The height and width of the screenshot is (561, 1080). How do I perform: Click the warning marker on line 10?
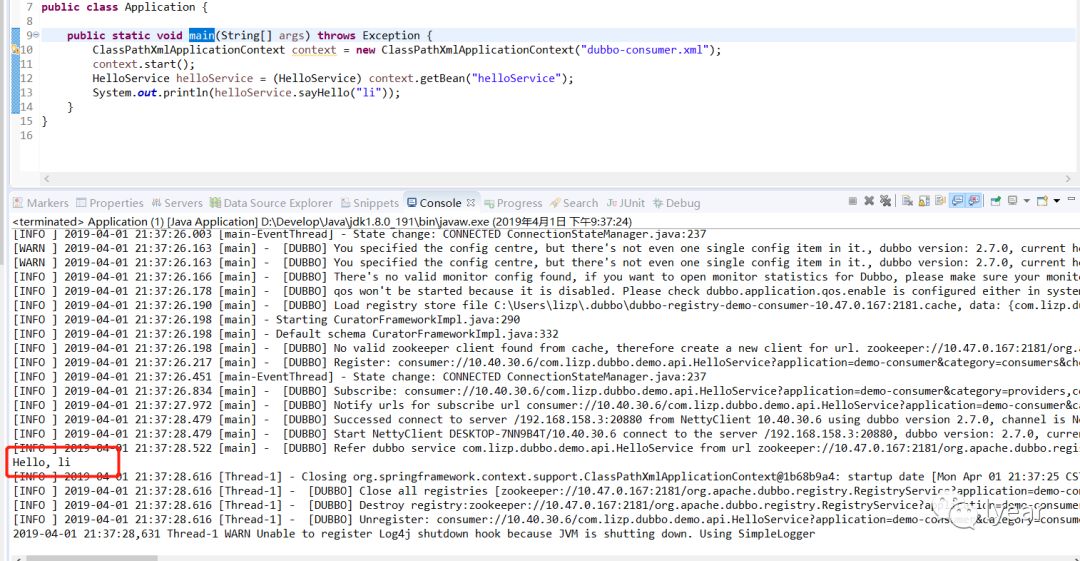point(15,50)
